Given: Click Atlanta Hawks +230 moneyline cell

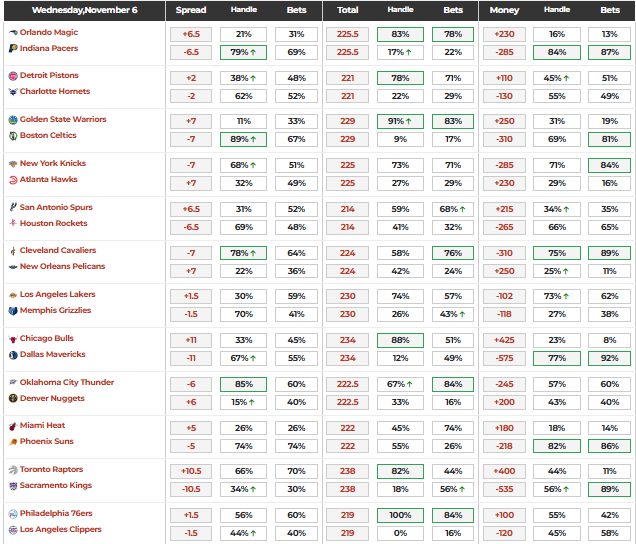Looking at the screenshot, I should [504, 183].
